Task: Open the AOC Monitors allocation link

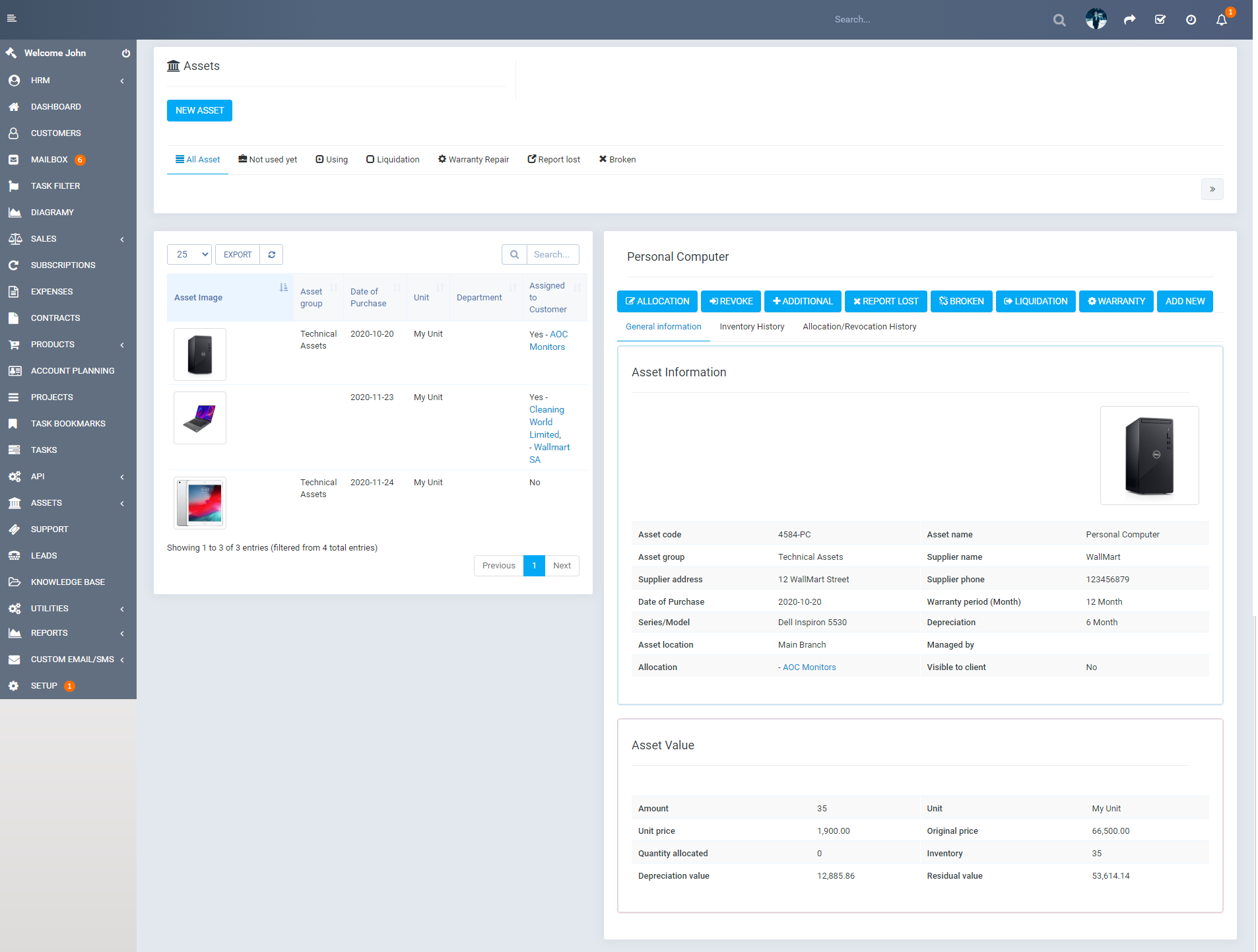Action: pos(809,667)
